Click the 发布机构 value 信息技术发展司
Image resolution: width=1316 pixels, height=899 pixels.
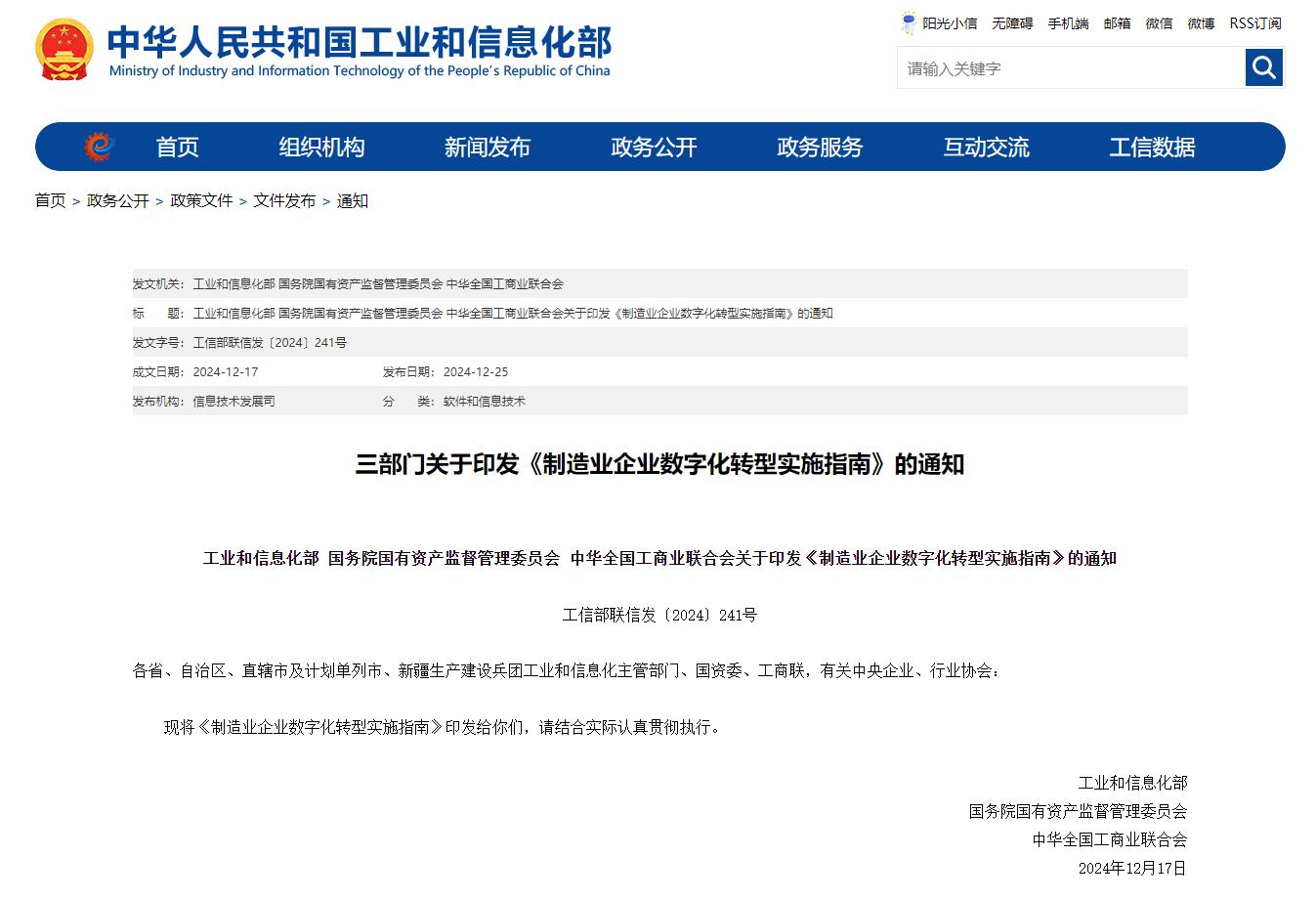pos(233,401)
